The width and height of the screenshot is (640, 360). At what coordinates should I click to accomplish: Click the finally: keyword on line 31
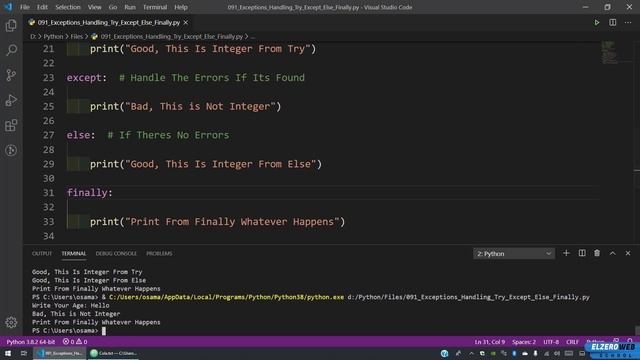click(x=89, y=193)
